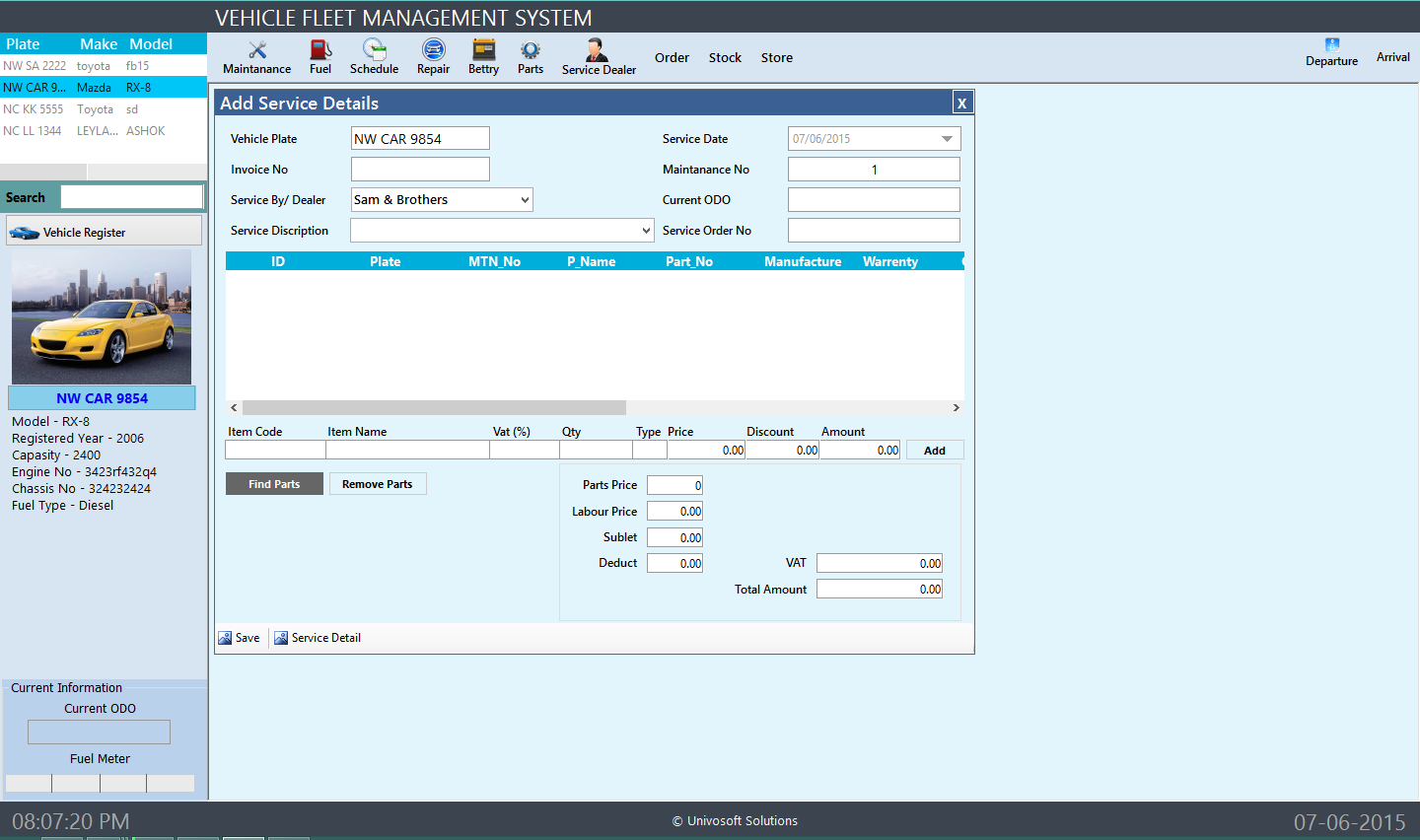Expand the Service By/ Dealer dropdown

pyautogui.click(x=525, y=200)
